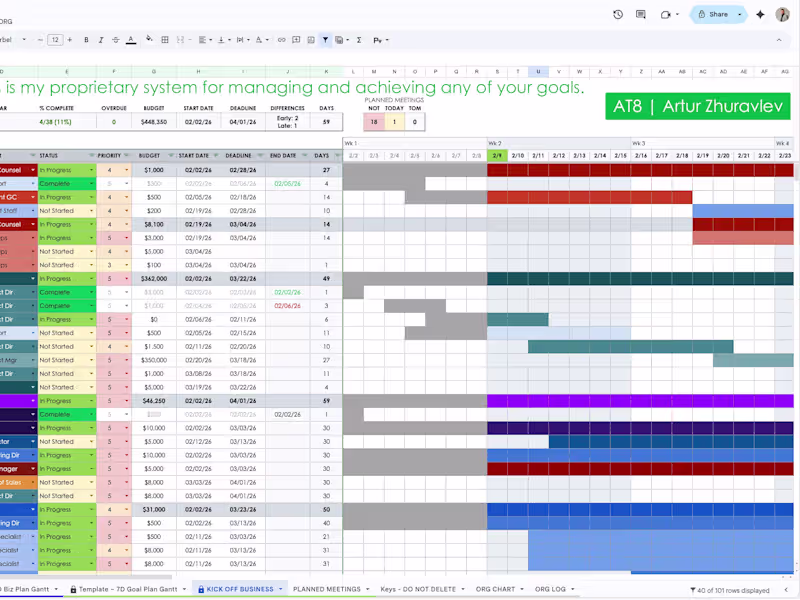Click the insert link icon
Image resolution: width=800 pixels, height=600 pixels.
point(282,40)
